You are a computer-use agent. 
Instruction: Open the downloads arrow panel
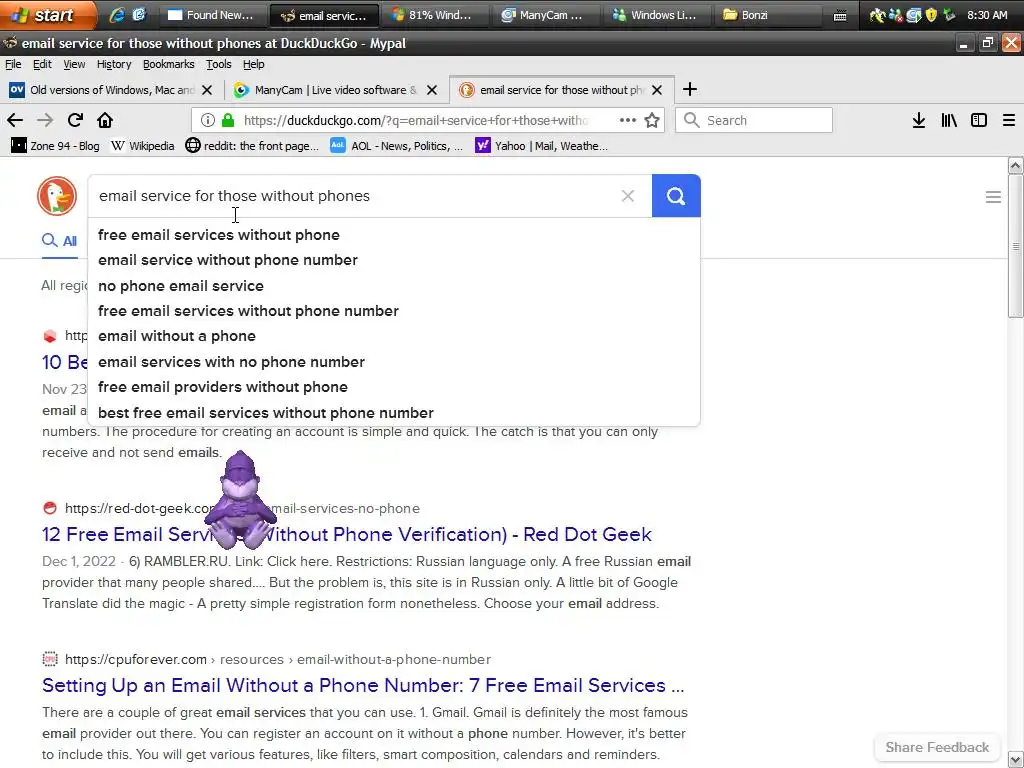coord(918,120)
